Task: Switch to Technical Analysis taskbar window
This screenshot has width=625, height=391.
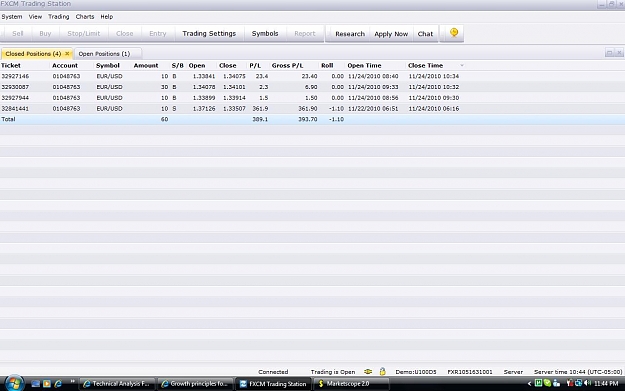Action: [117, 384]
